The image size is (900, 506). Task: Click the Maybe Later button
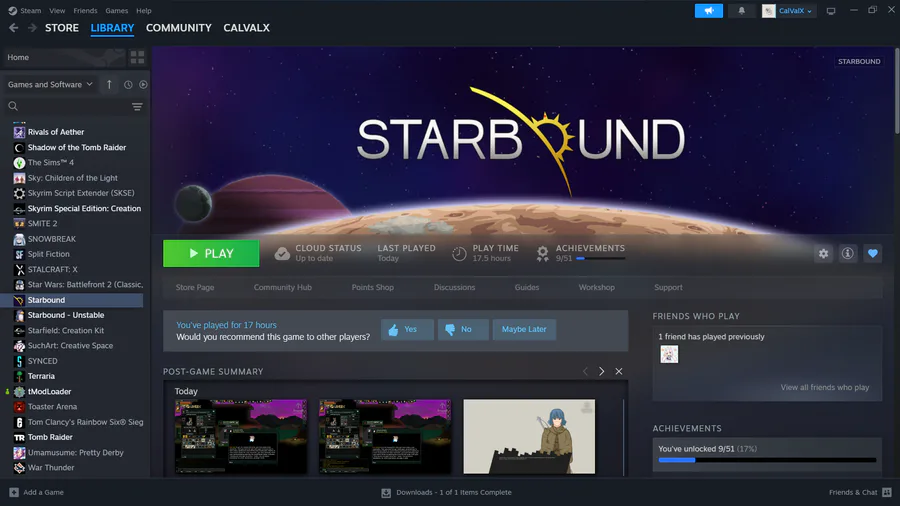click(524, 329)
